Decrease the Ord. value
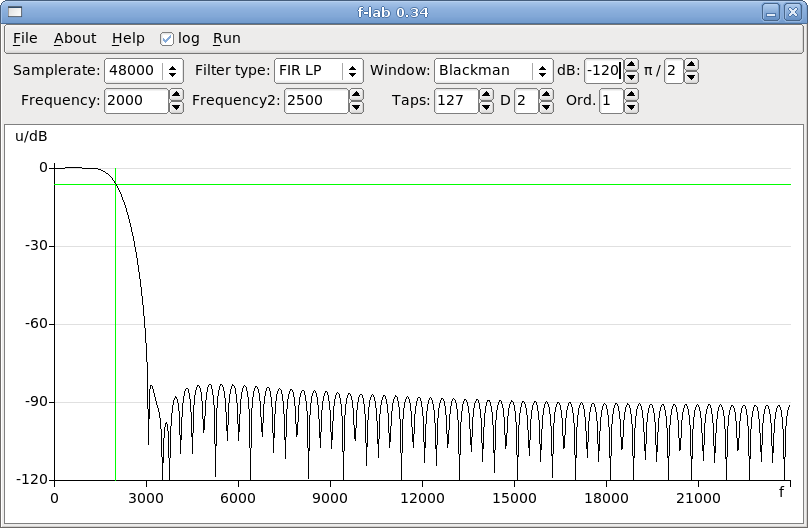The height and width of the screenshot is (528, 808). coord(631,107)
